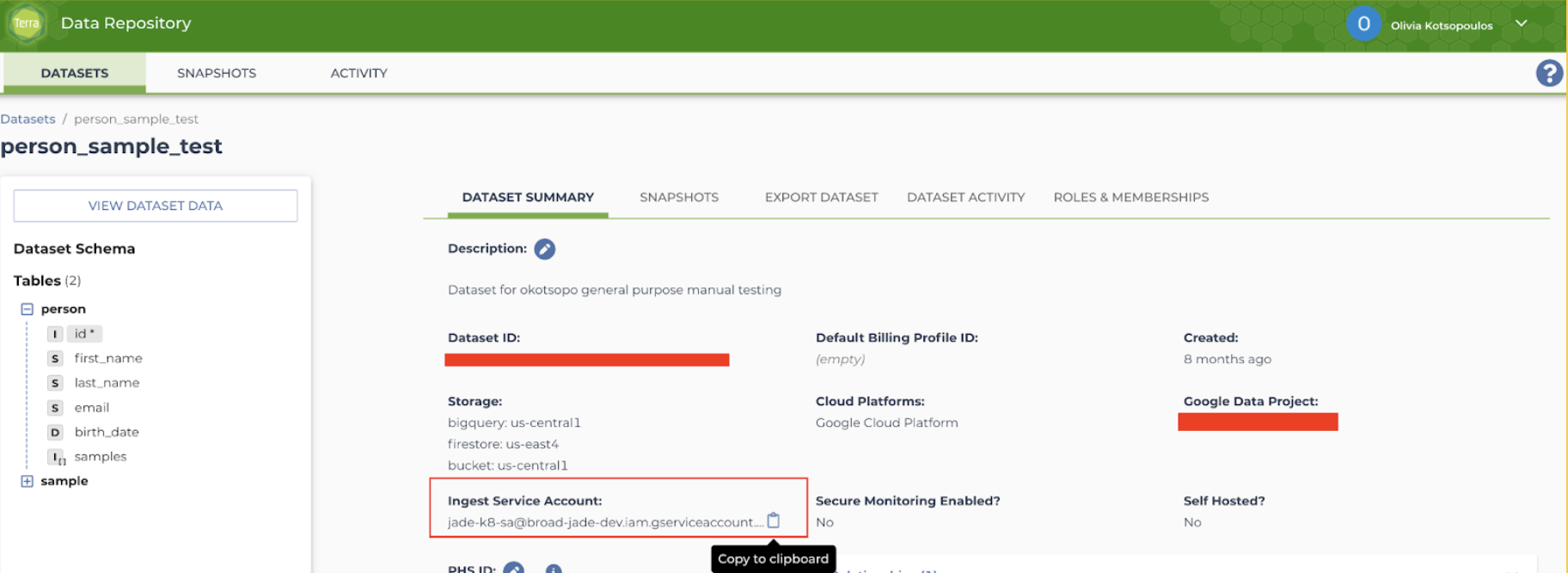Viewport: 1568px width, 573px height.
Task: Open the help question mark icon
Action: [1549, 73]
